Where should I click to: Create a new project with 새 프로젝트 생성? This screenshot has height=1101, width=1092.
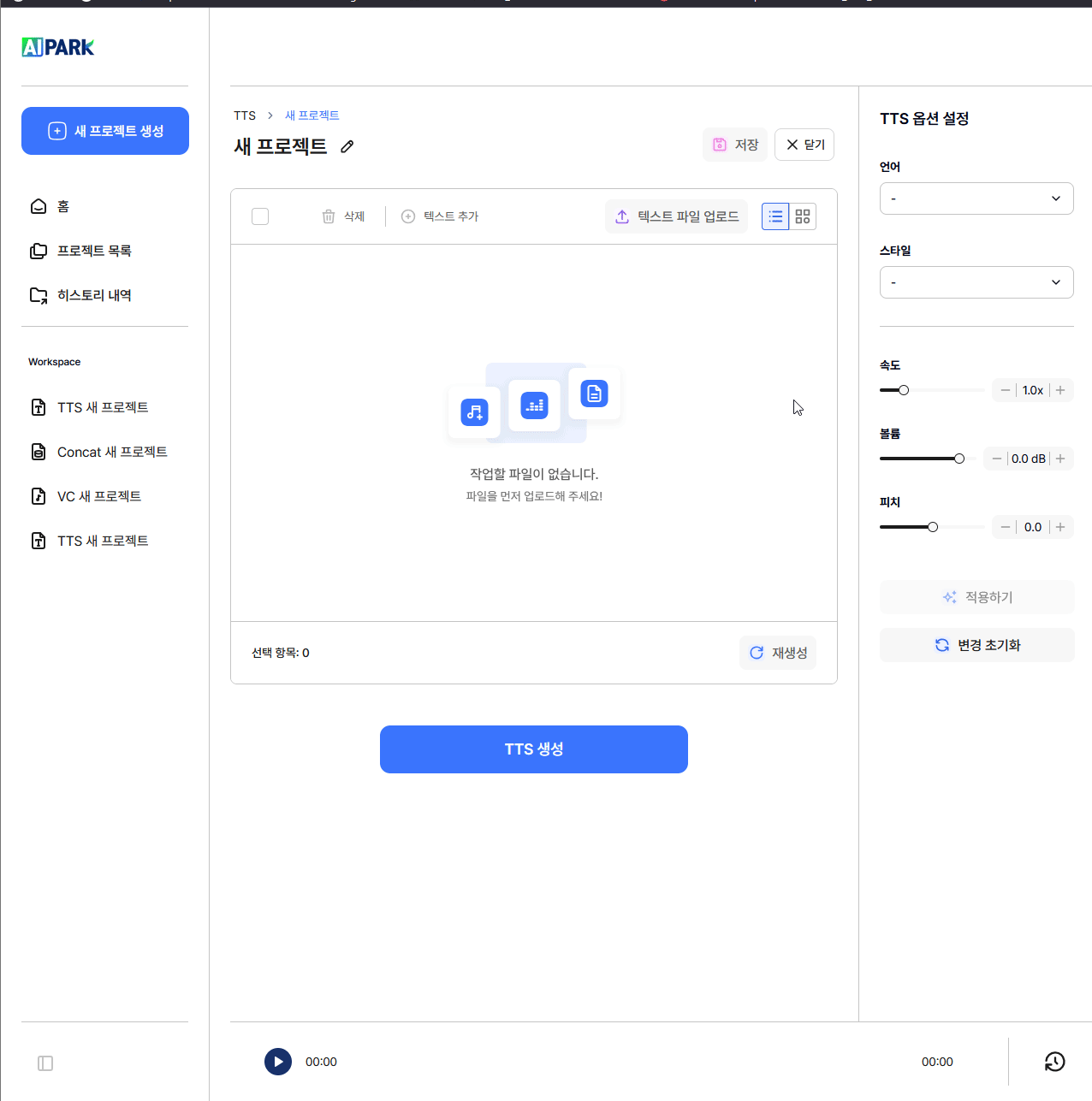click(105, 131)
